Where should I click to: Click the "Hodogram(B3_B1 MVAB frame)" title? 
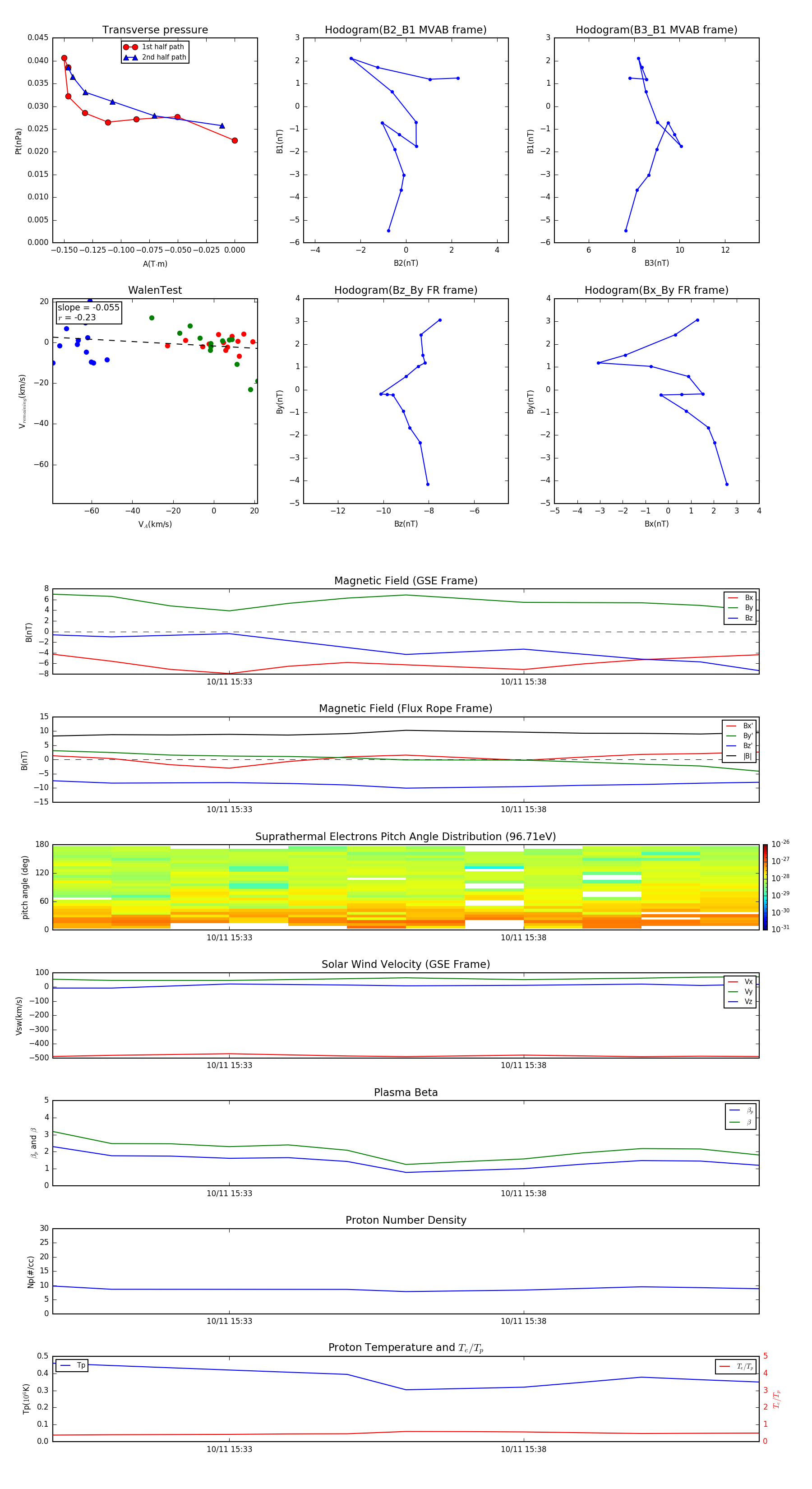[x=656, y=30]
